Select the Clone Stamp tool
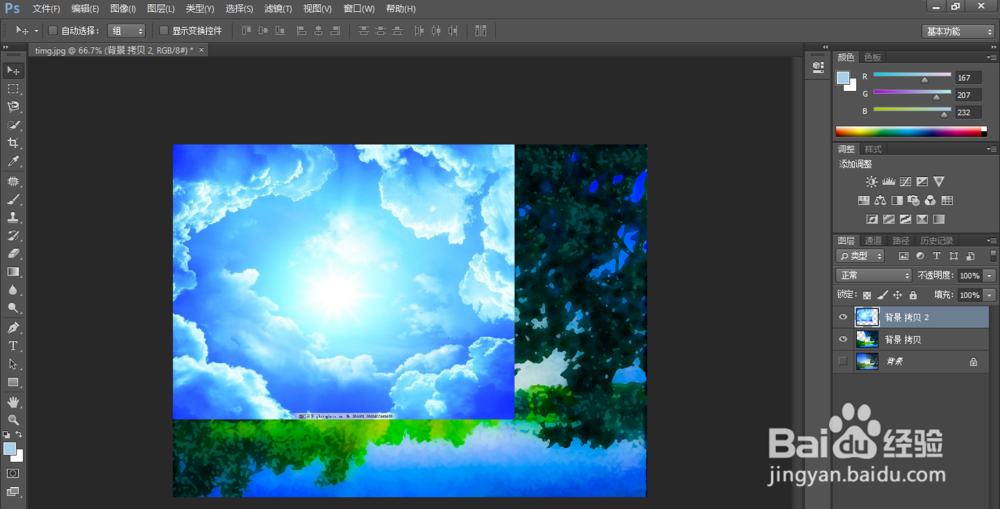Screen dimensions: 1000x509 tap(13, 218)
